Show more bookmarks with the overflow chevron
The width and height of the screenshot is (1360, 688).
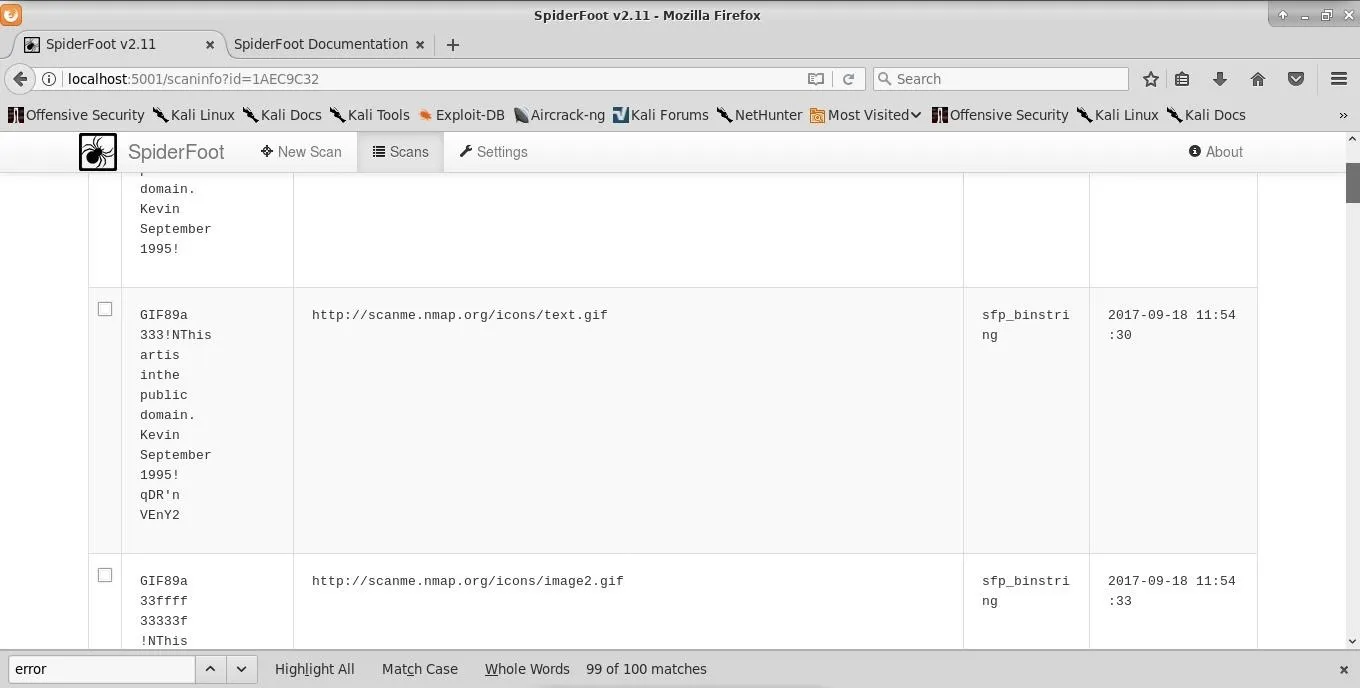[x=1343, y=115]
